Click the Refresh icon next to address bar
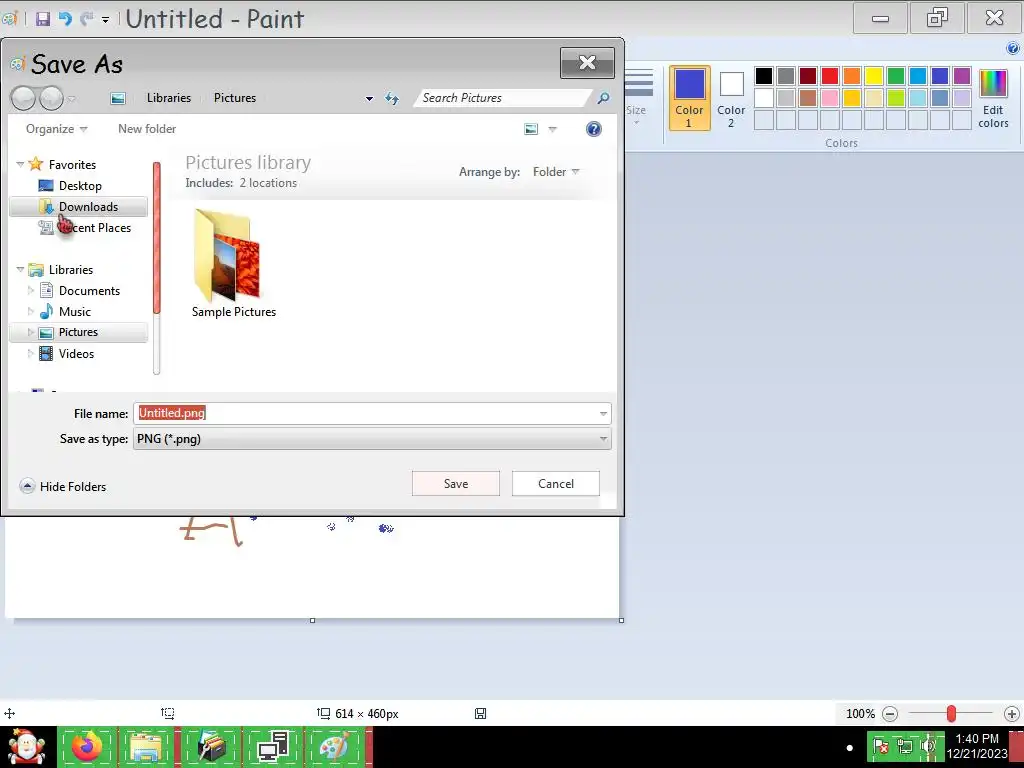Screen dimensions: 1024x768 tap(392, 99)
